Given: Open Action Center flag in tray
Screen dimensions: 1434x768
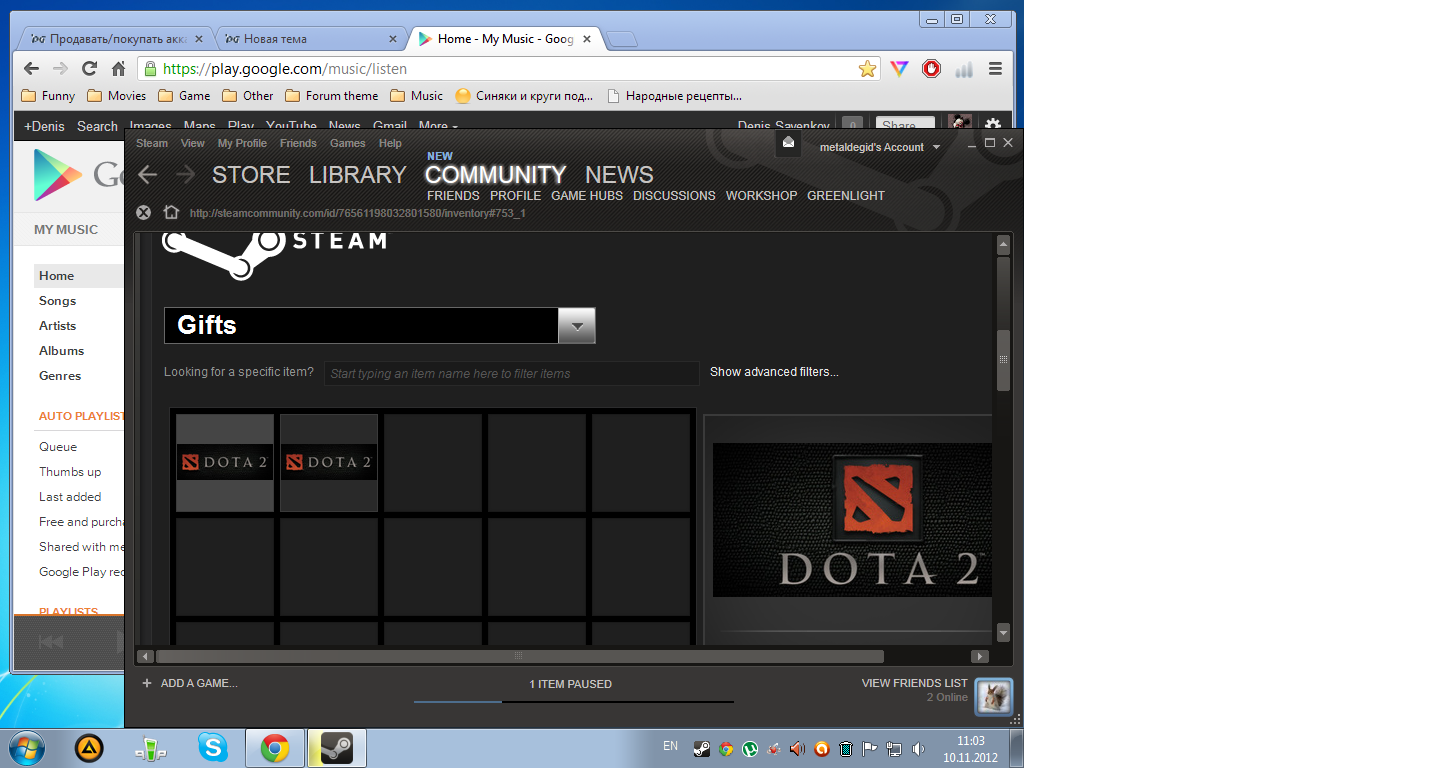Looking at the screenshot, I should tap(869, 748).
